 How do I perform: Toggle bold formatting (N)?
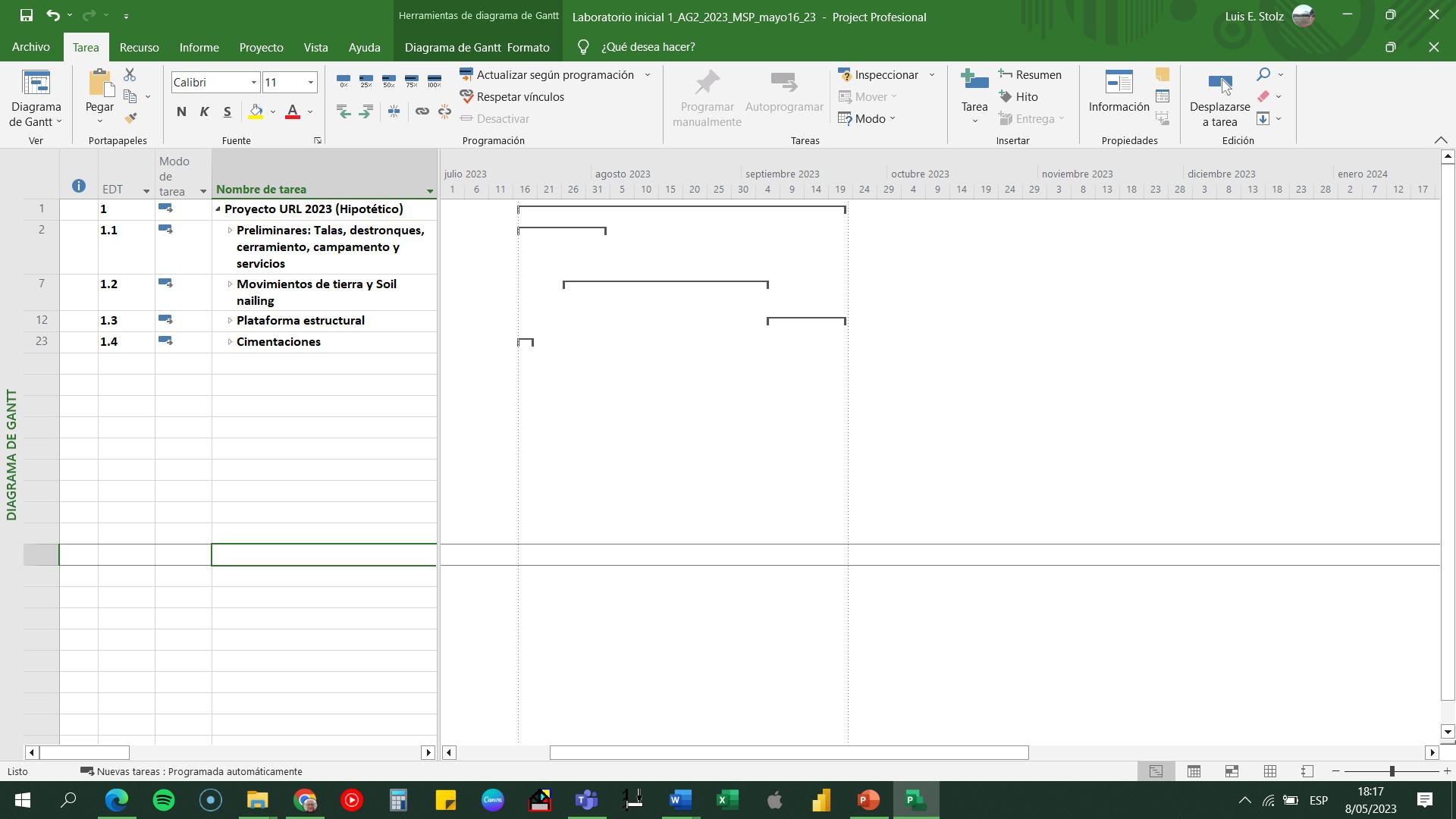coord(181,112)
